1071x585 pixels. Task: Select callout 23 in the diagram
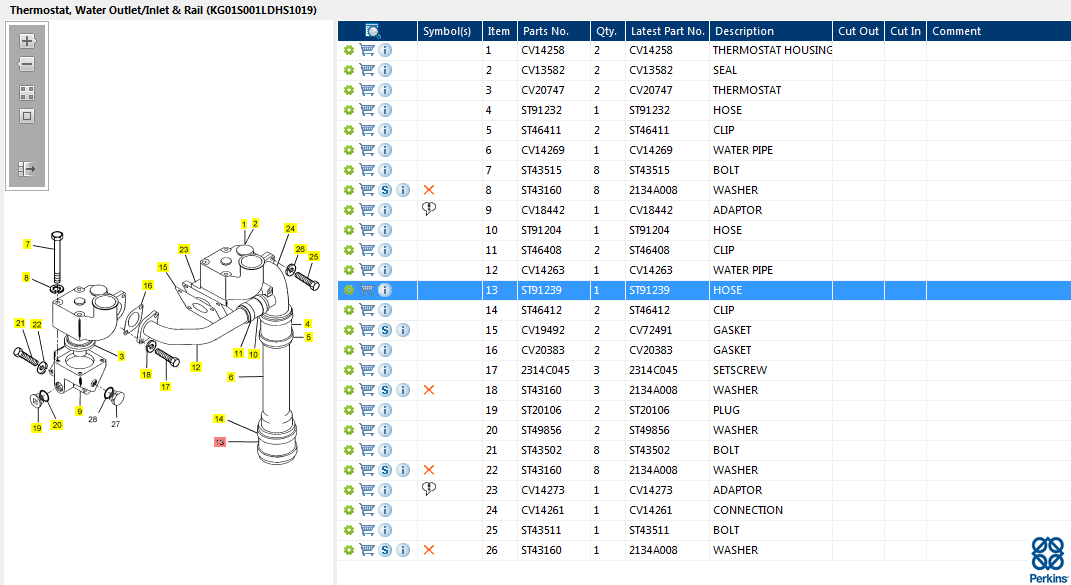pos(184,249)
